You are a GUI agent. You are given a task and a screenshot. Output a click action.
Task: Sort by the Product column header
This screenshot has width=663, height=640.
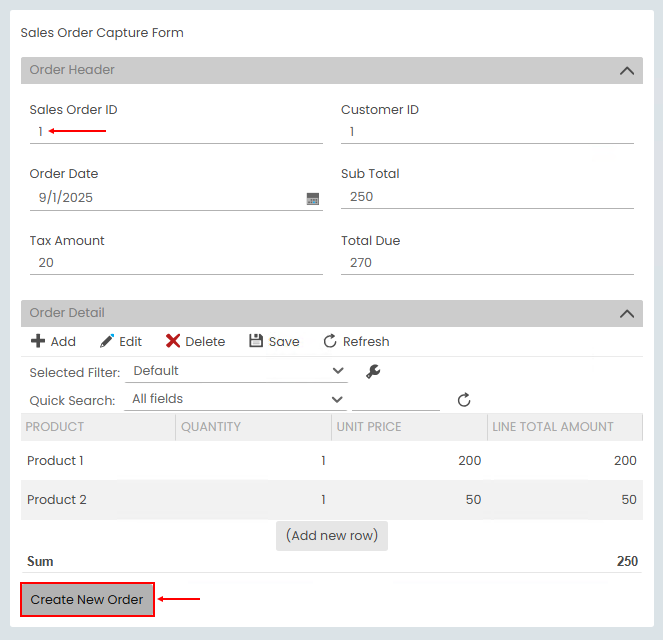[55, 427]
